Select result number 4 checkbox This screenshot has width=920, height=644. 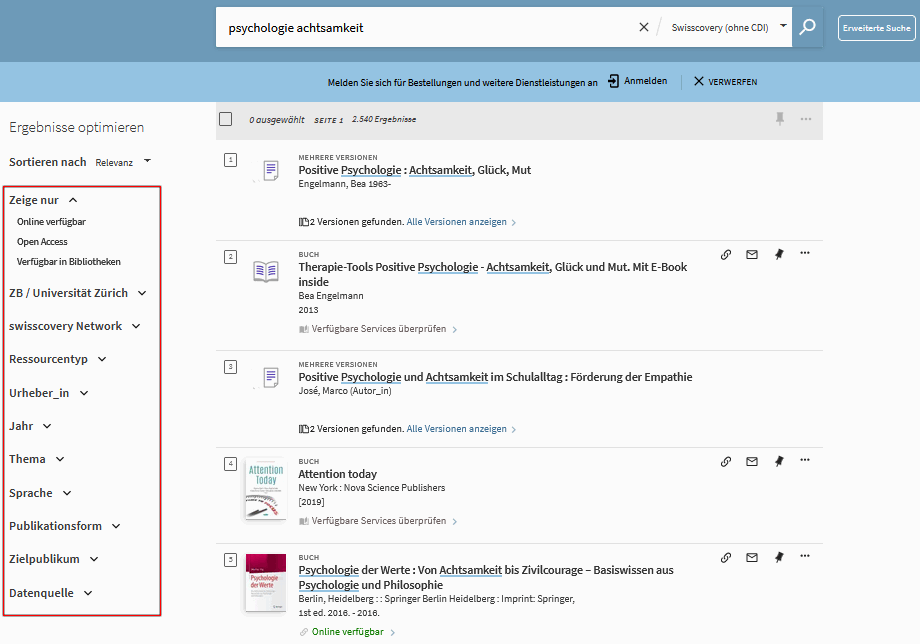click(x=230, y=464)
